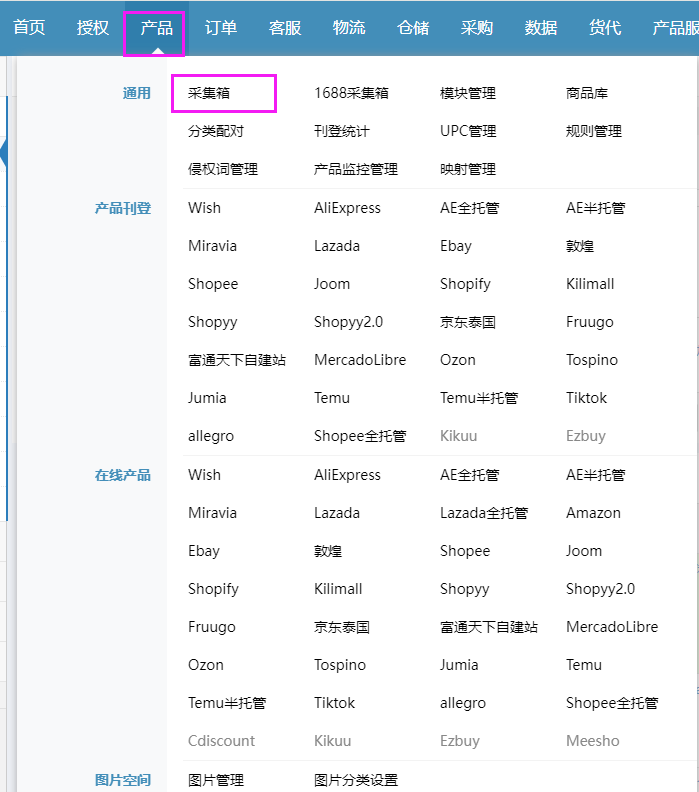
Task: Click the 在线产品 section heading
Action: click(123, 475)
